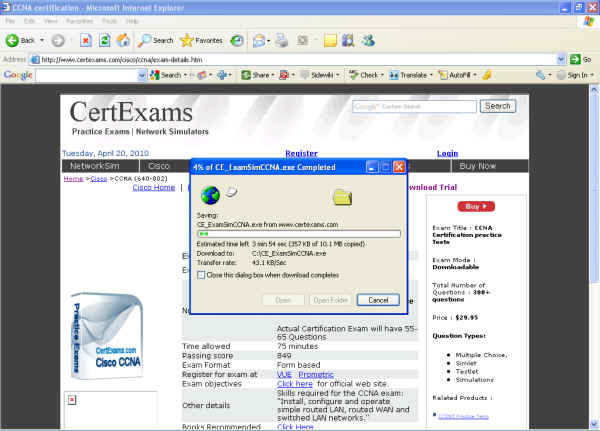Click the Print icon in toolbar
Image resolution: width=600 pixels, height=431 pixels.
pyautogui.click(x=282, y=40)
